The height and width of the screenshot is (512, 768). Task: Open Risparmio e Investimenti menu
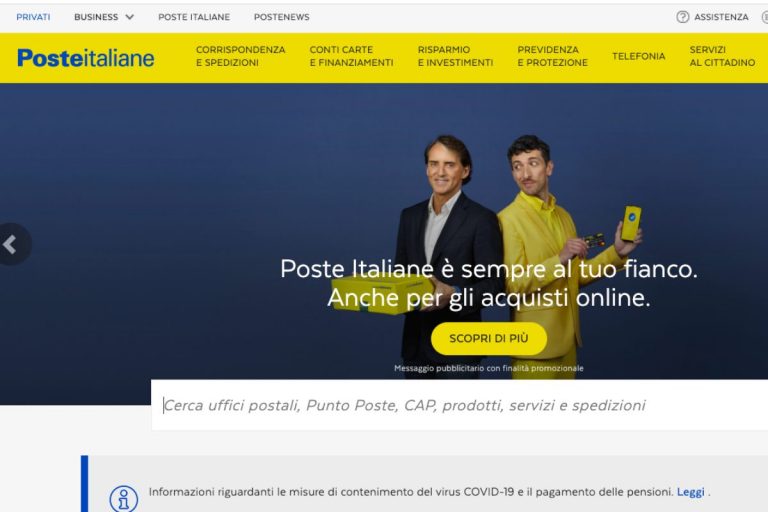[x=456, y=56]
